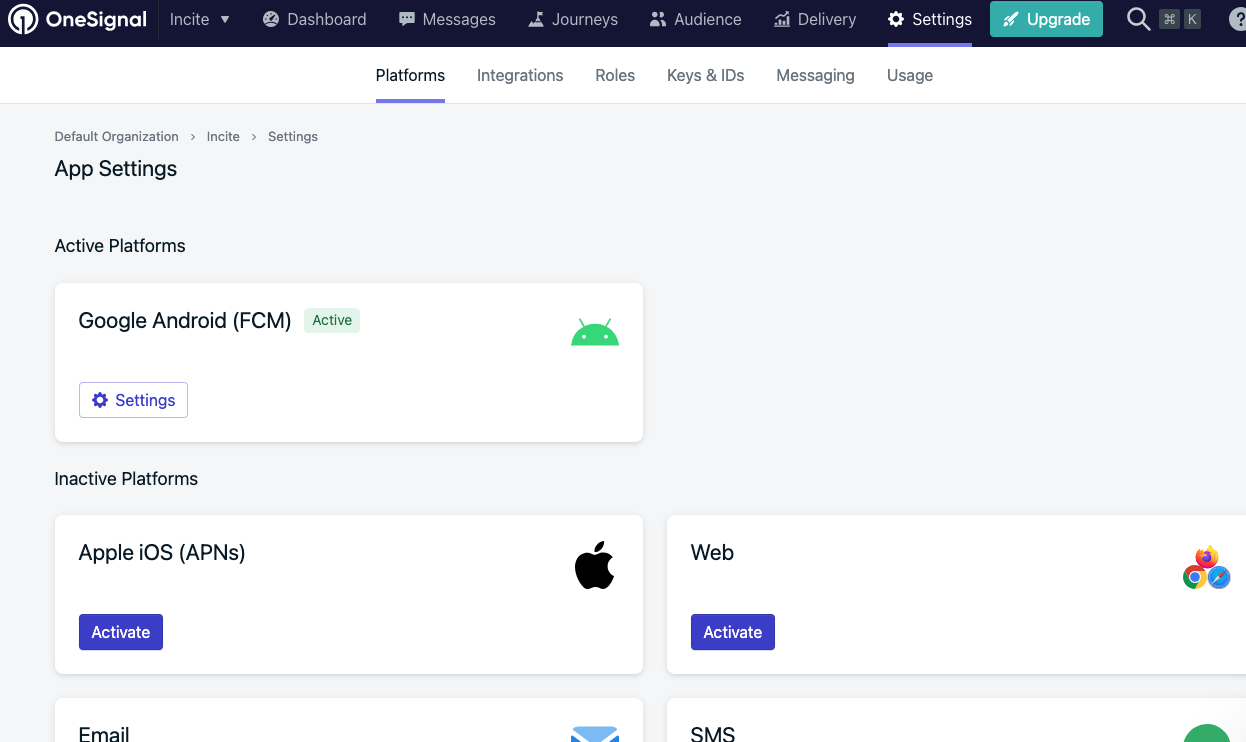Image resolution: width=1246 pixels, height=742 pixels.
Task: Switch to the Roles tab
Action: pos(615,75)
